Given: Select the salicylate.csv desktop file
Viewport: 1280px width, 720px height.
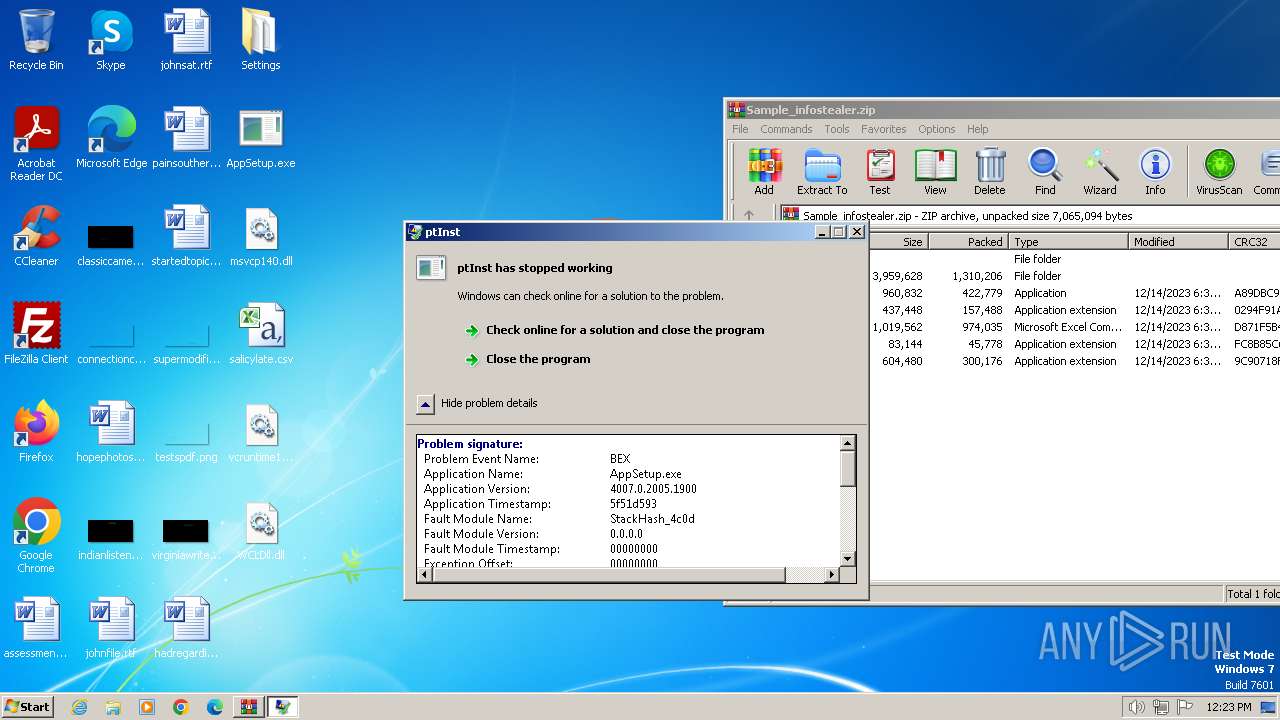Looking at the screenshot, I should click(261, 334).
